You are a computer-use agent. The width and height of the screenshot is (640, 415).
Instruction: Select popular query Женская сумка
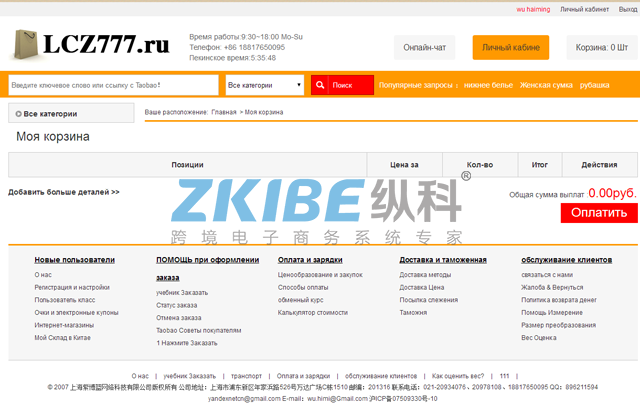point(546,85)
